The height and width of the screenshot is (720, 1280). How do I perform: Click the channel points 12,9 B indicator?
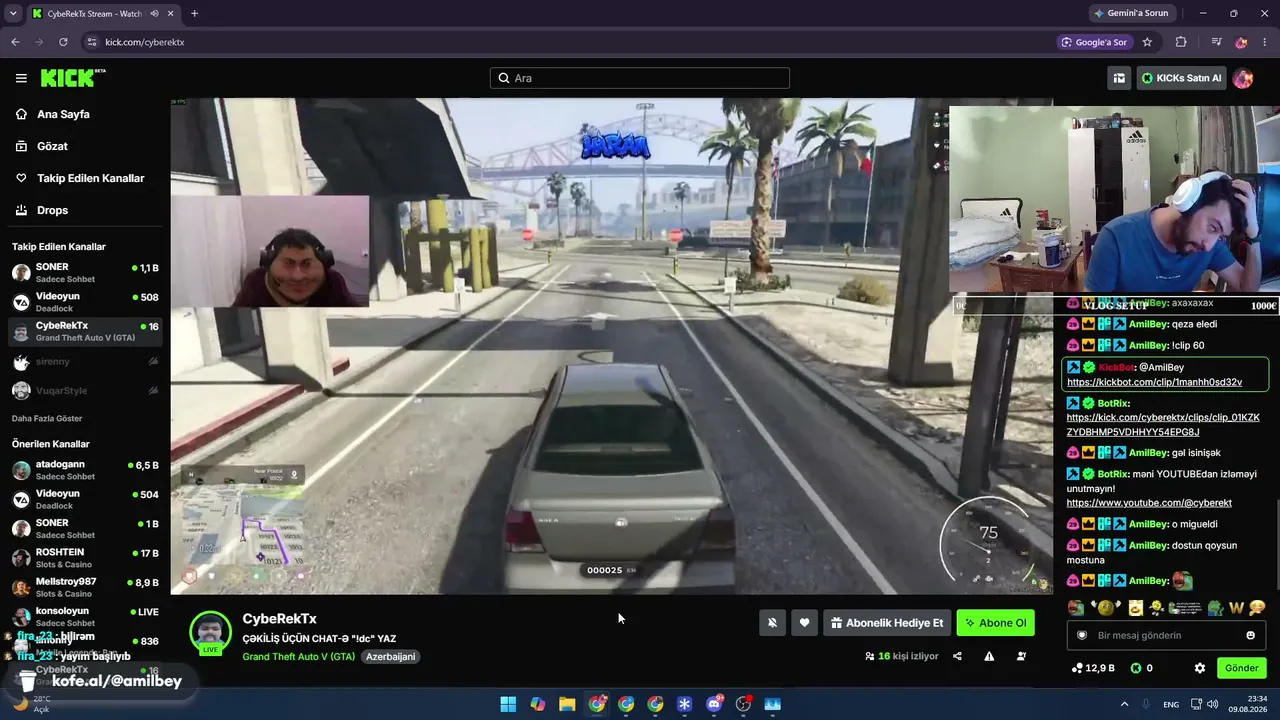[1092, 668]
